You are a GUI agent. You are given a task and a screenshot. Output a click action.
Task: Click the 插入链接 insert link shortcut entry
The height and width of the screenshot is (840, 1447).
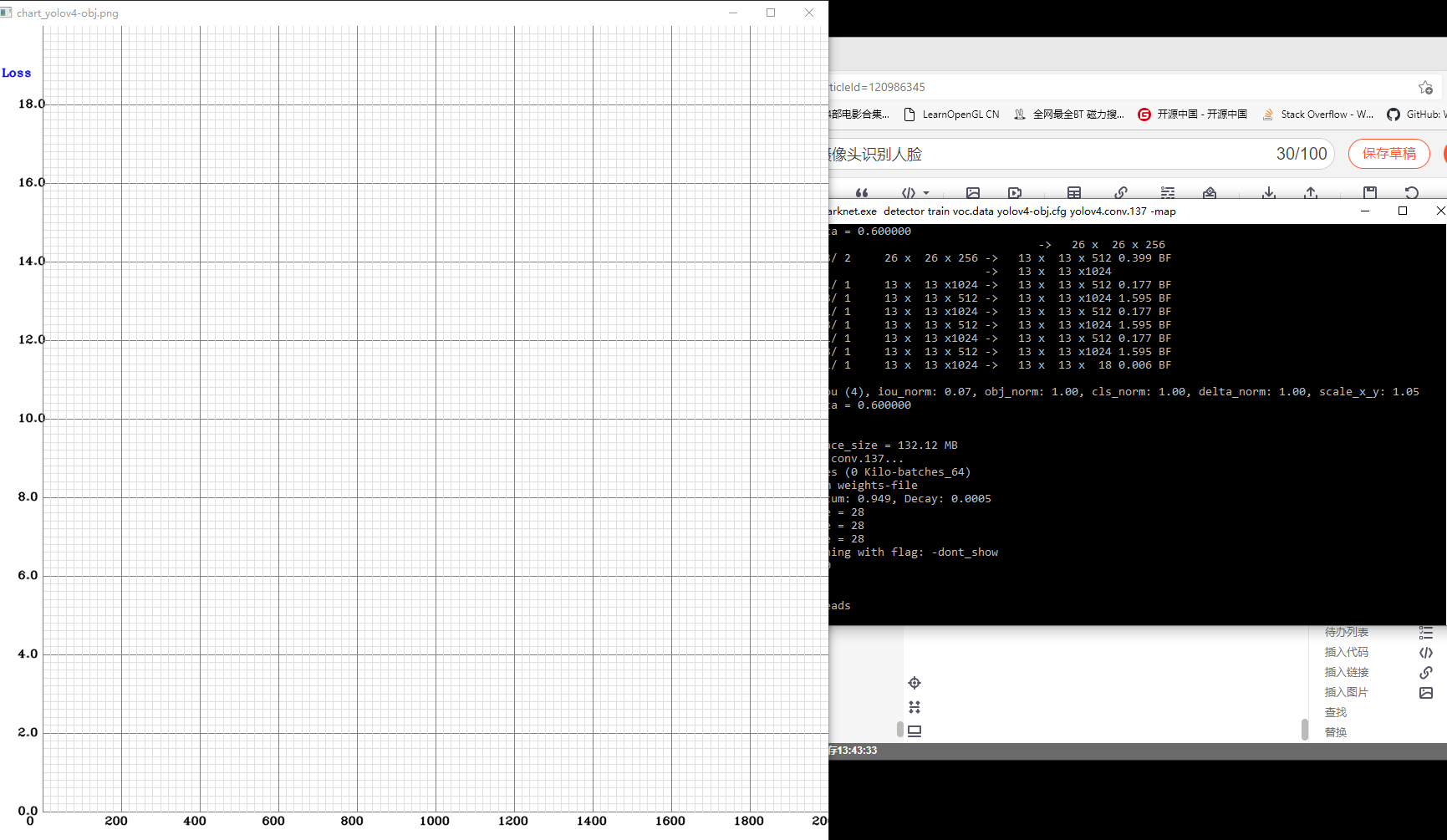click(x=1347, y=672)
